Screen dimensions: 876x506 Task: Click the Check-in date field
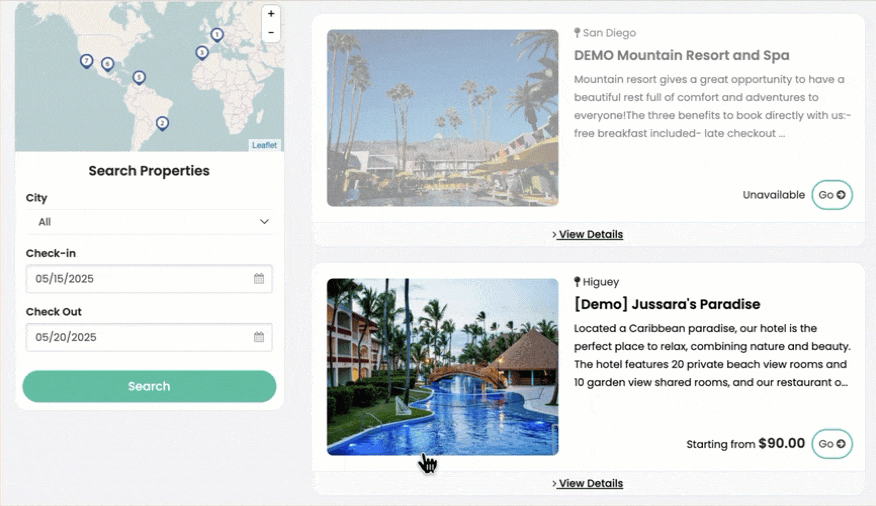coord(140,279)
